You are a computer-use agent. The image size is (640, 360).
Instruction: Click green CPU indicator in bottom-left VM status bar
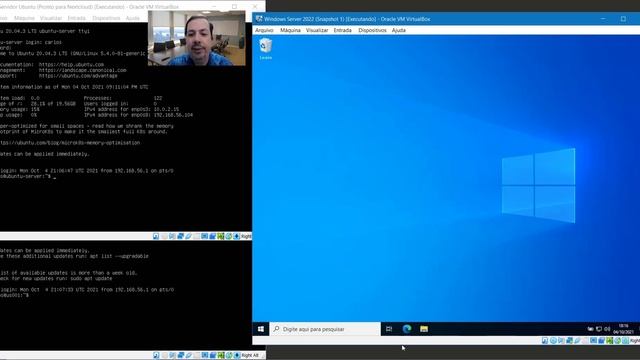(x=221, y=356)
